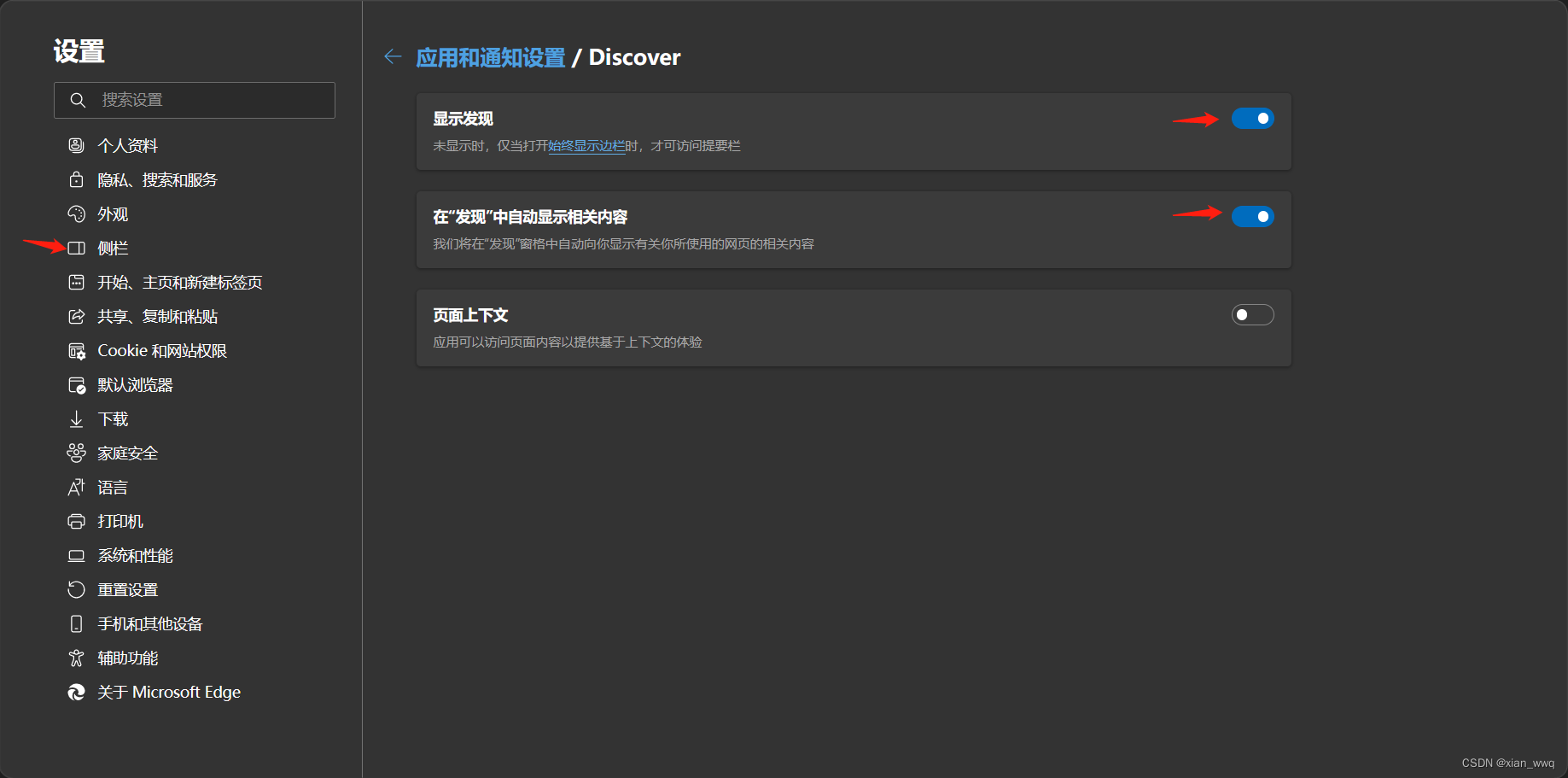This screenshot has height=778, width=1568.
Task: Click the share icon beside 共享、复制和粘贴
Action: [x=76, y=316]
